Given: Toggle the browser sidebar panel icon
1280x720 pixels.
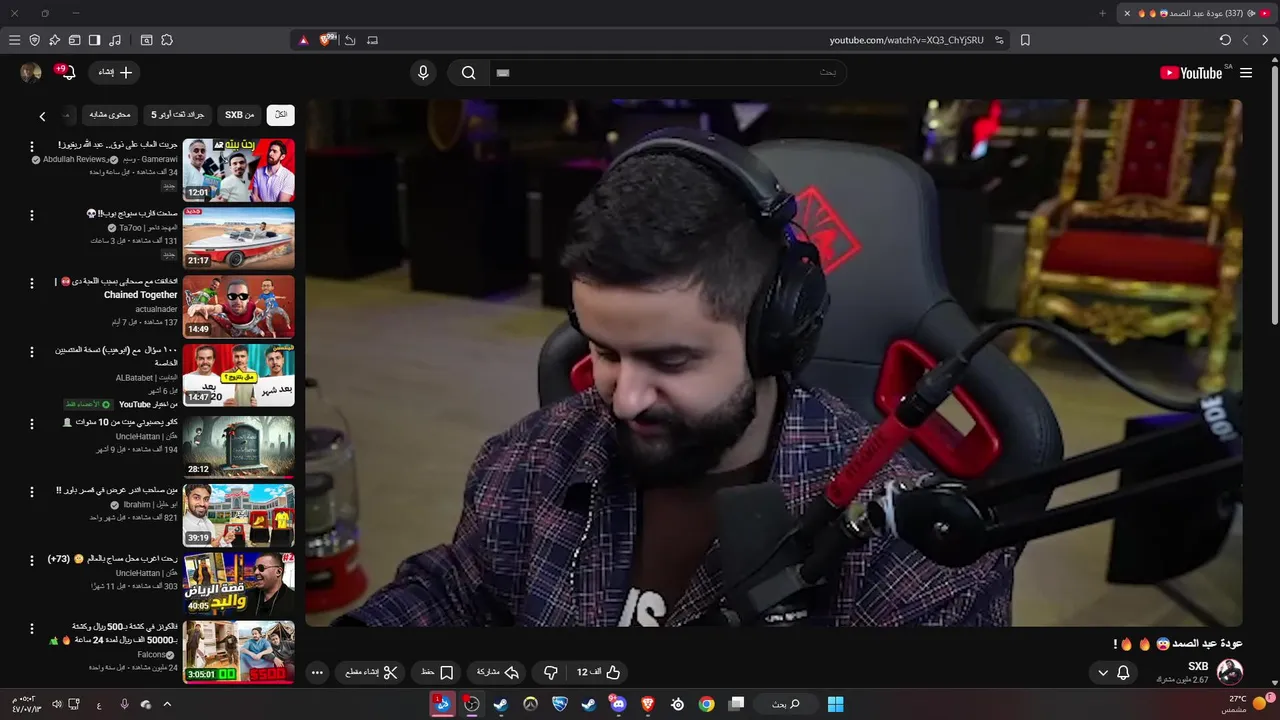Looking at the screenshot, I should point(94,40).
